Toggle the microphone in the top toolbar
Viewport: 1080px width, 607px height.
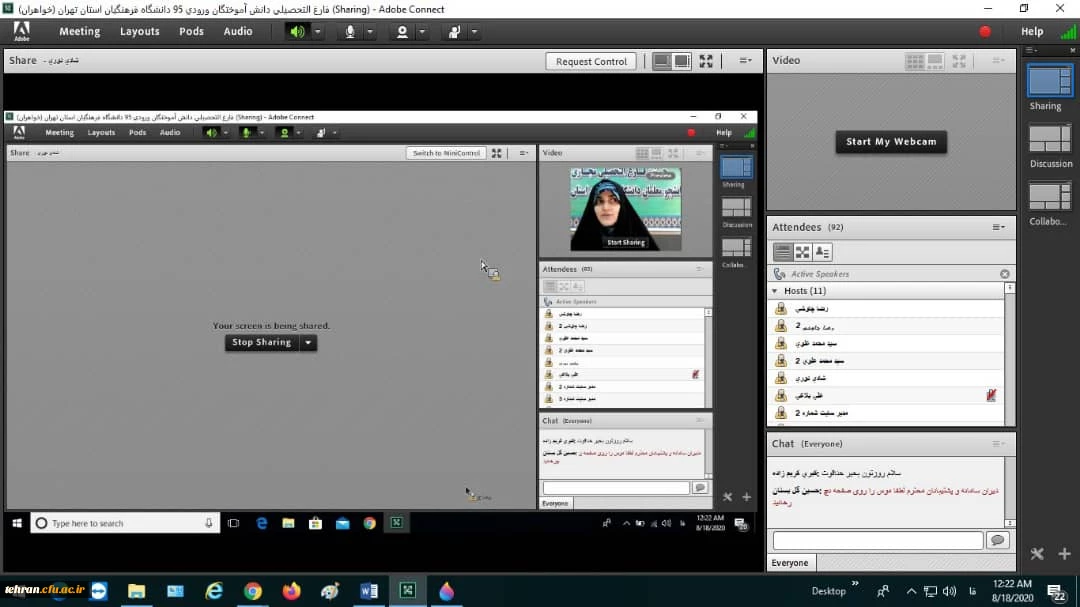pyautogui.click(x=350, y=32)
